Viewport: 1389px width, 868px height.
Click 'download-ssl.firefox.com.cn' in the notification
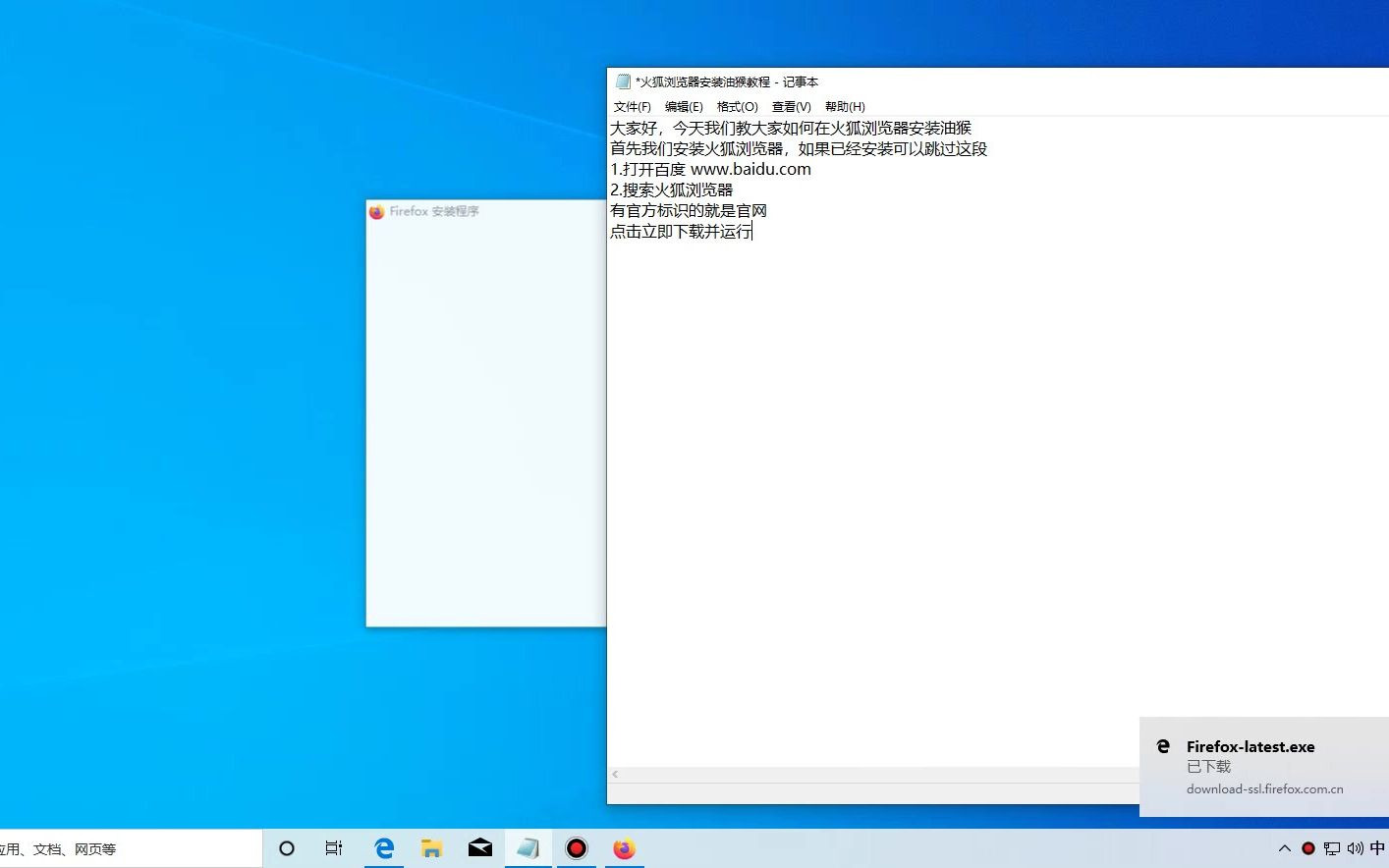[x=1264, y=789]
